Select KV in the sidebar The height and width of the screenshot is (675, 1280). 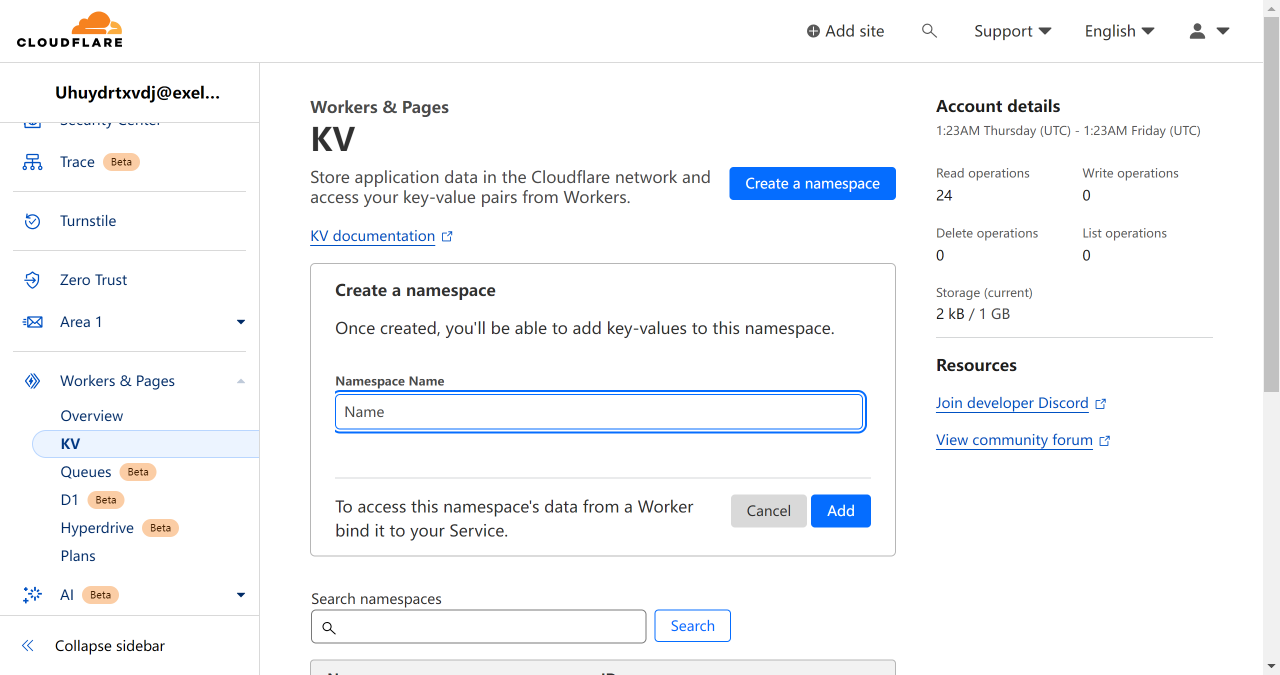coord(146,444)
